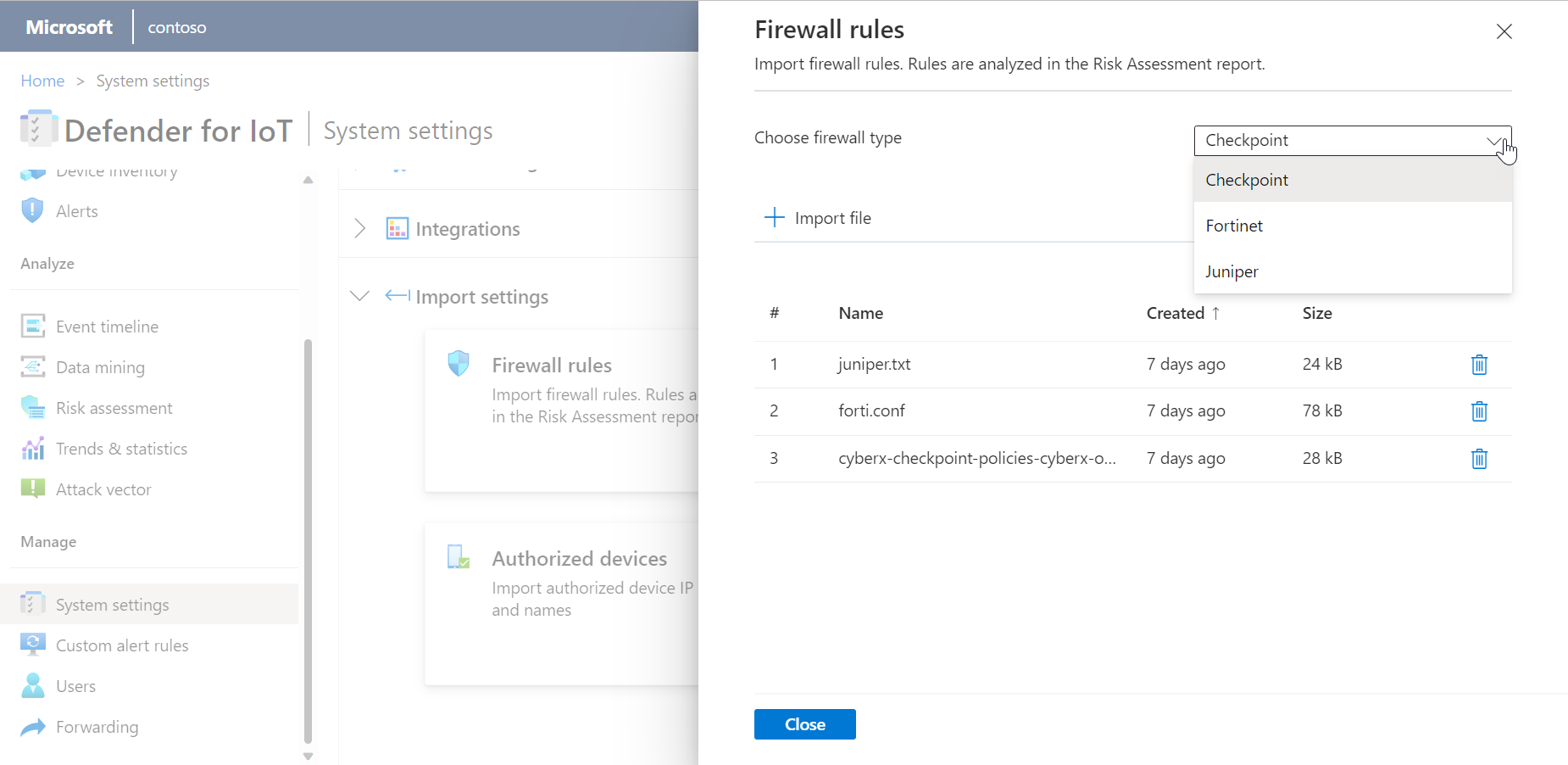
Task: Select Fortinet from the firewall type list
Action: coord(1353,226)
